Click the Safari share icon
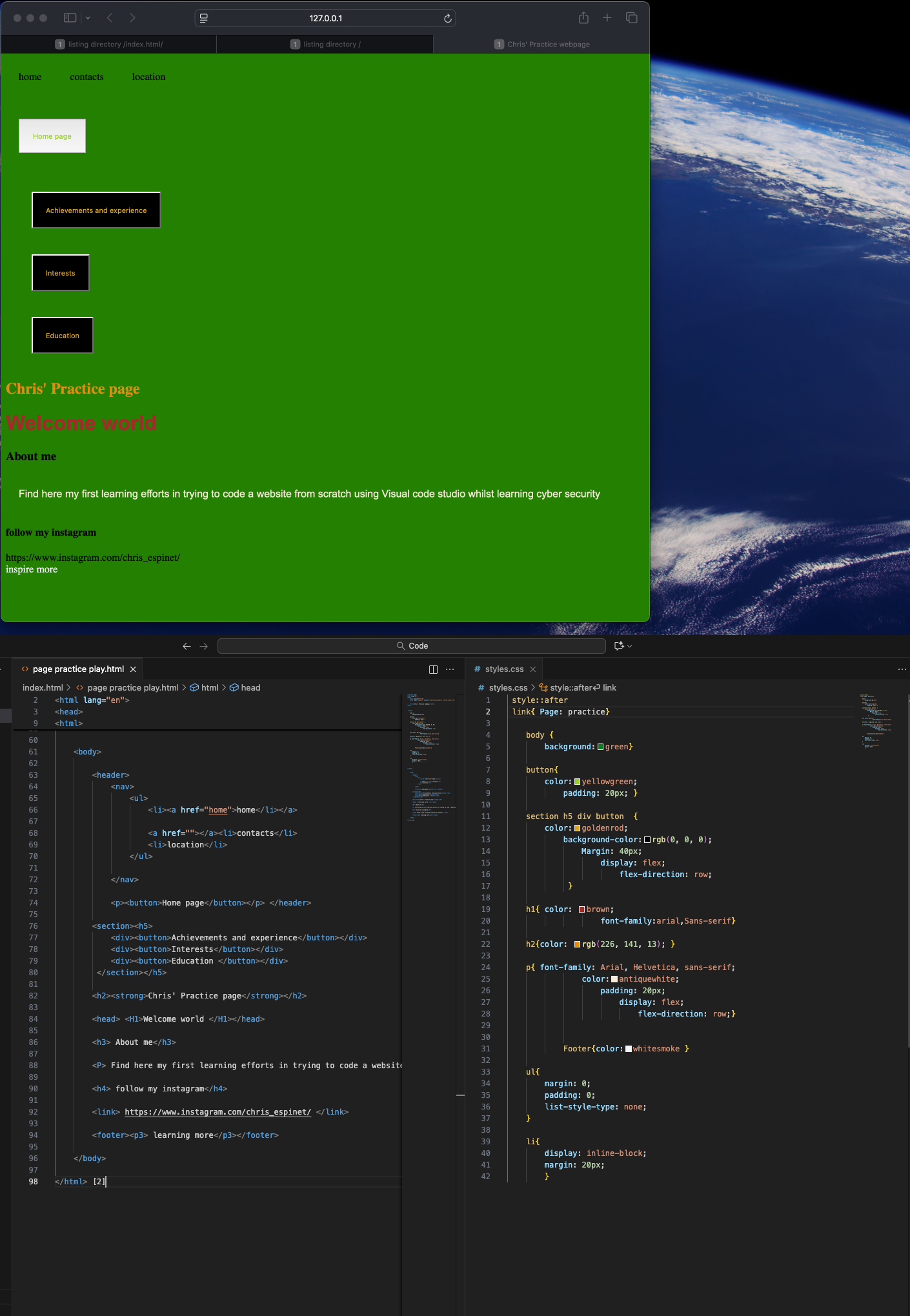Viewport: 910px width, 1316px height. tap(583, 18)
